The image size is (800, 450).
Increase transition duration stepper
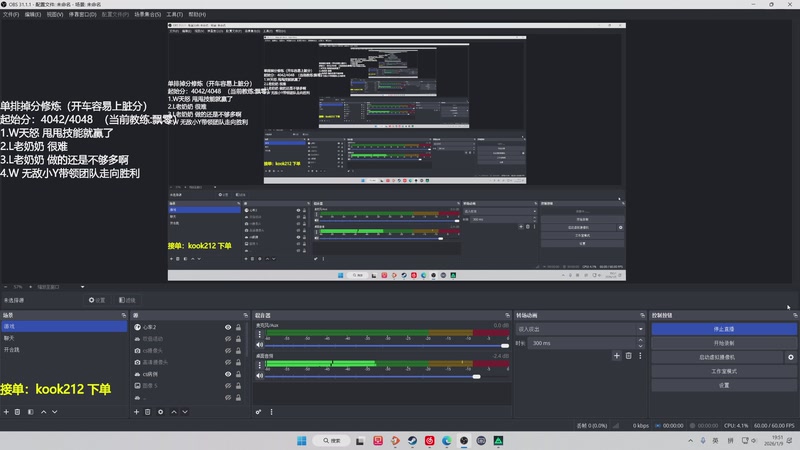640,340
